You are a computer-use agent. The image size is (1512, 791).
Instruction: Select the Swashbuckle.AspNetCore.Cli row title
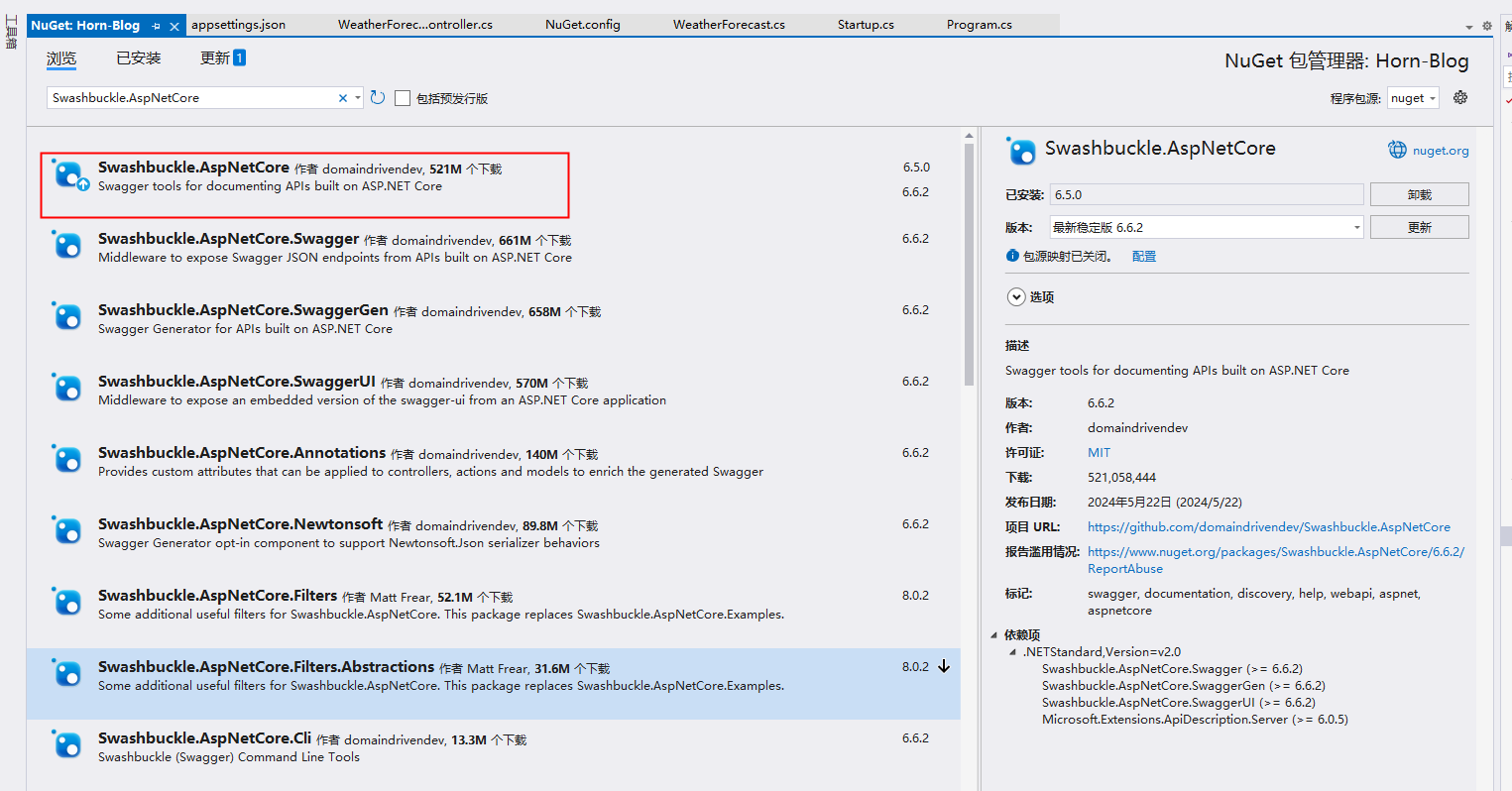(x=204, y=738)
